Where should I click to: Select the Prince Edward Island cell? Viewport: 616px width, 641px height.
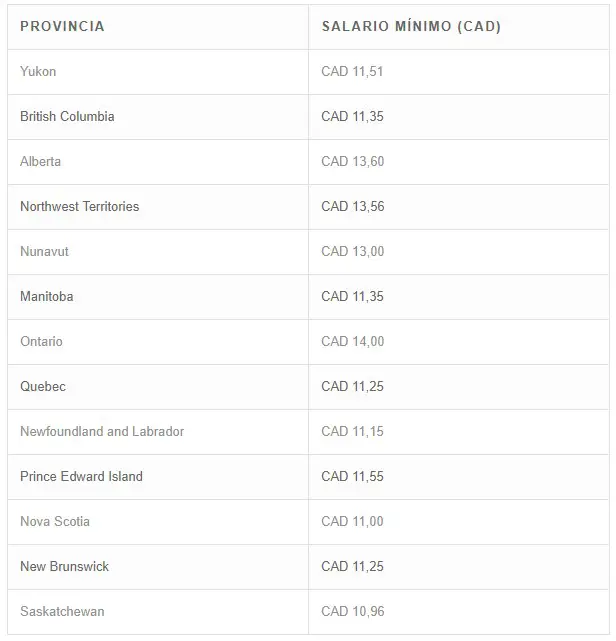pos(81,476)
